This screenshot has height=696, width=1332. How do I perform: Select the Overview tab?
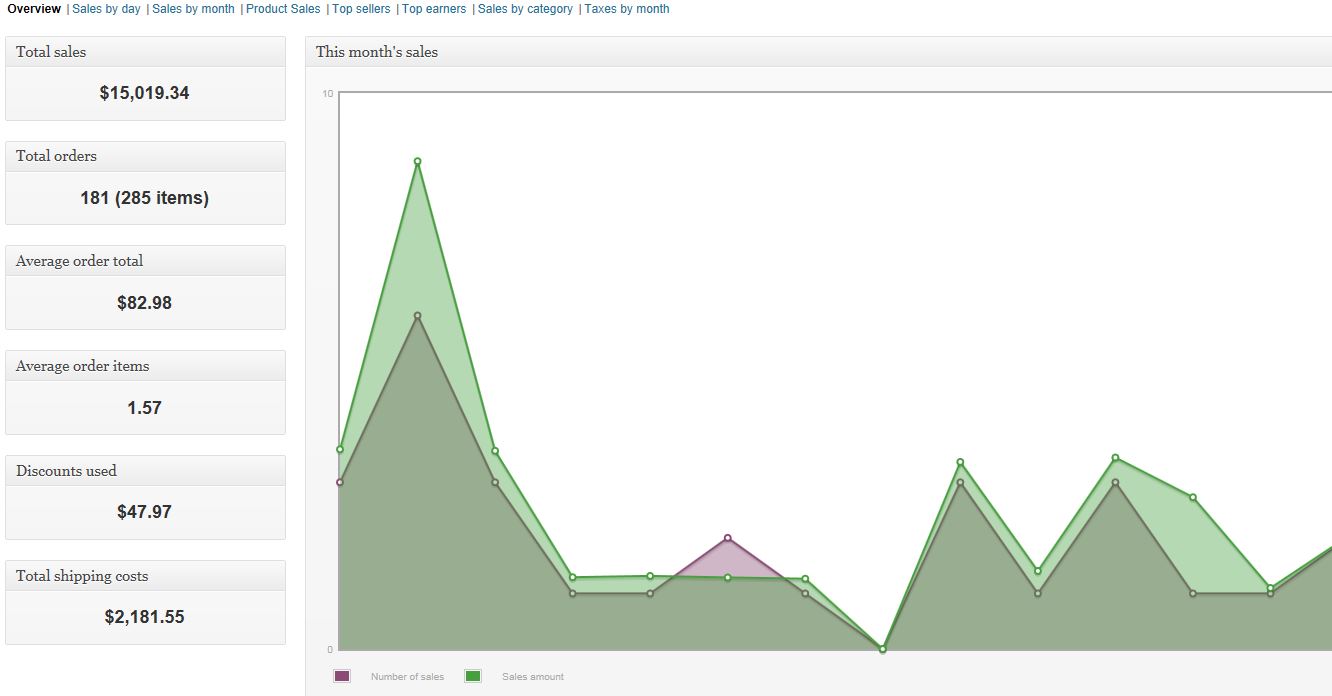(34, 9)
